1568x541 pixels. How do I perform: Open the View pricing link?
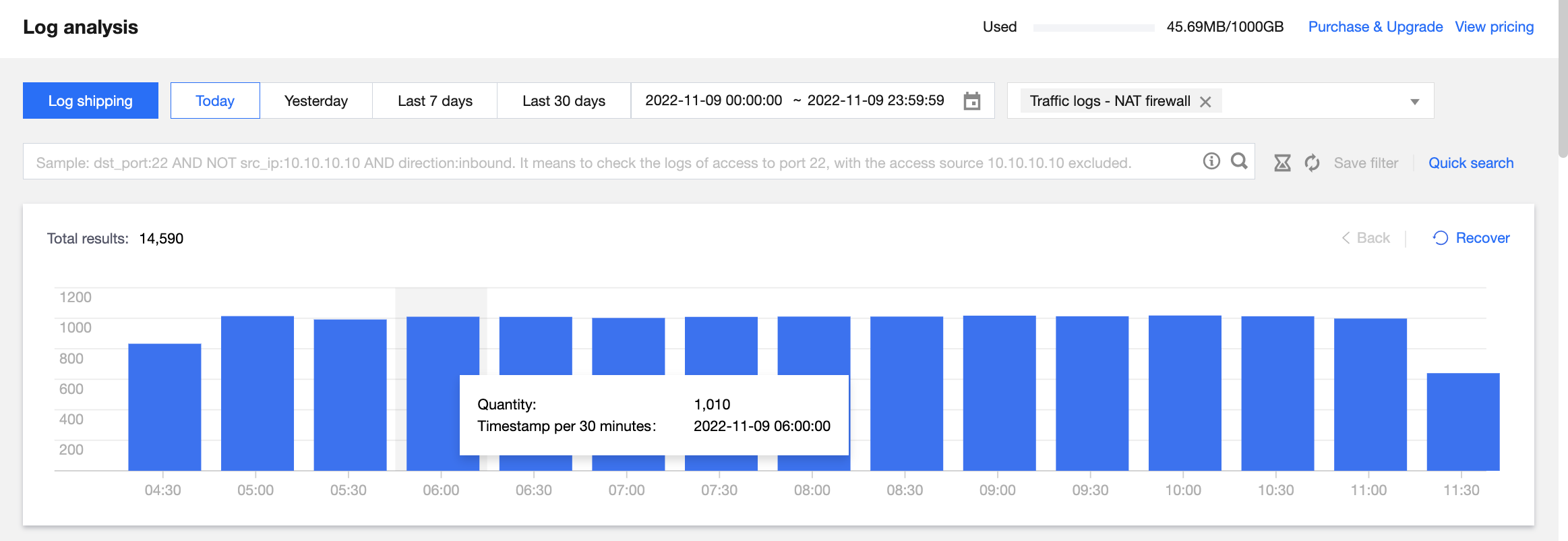tap(1494, 27)
